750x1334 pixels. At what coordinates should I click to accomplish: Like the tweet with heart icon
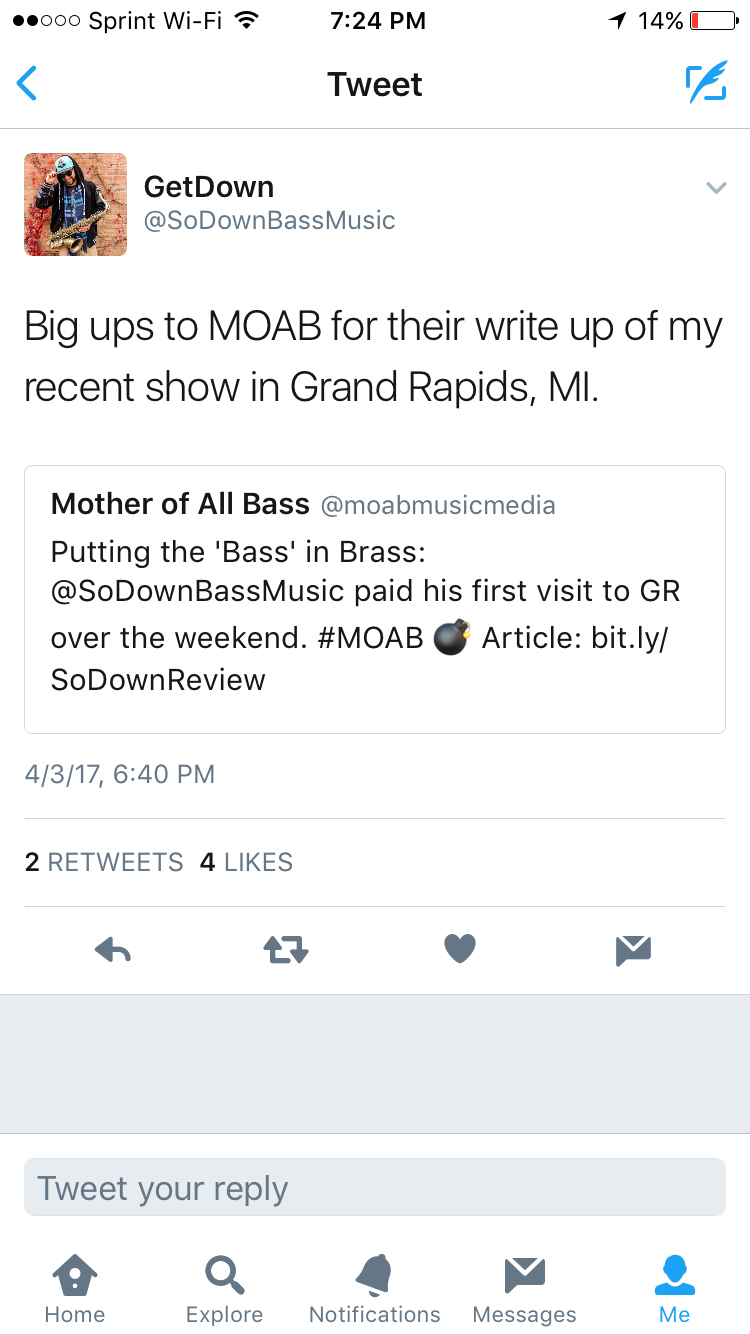[460, 948]
